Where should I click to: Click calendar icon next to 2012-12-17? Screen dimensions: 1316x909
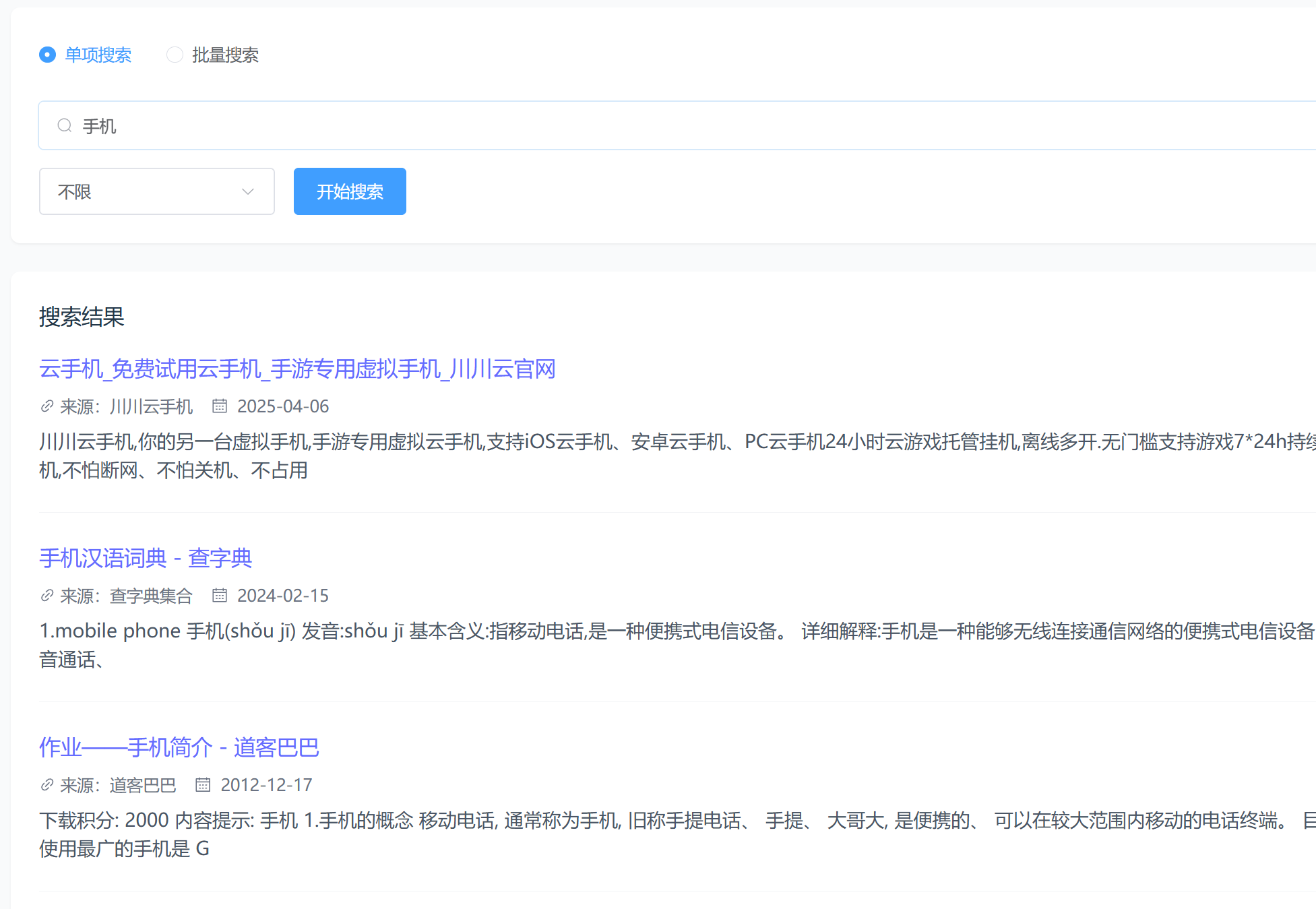203,785
